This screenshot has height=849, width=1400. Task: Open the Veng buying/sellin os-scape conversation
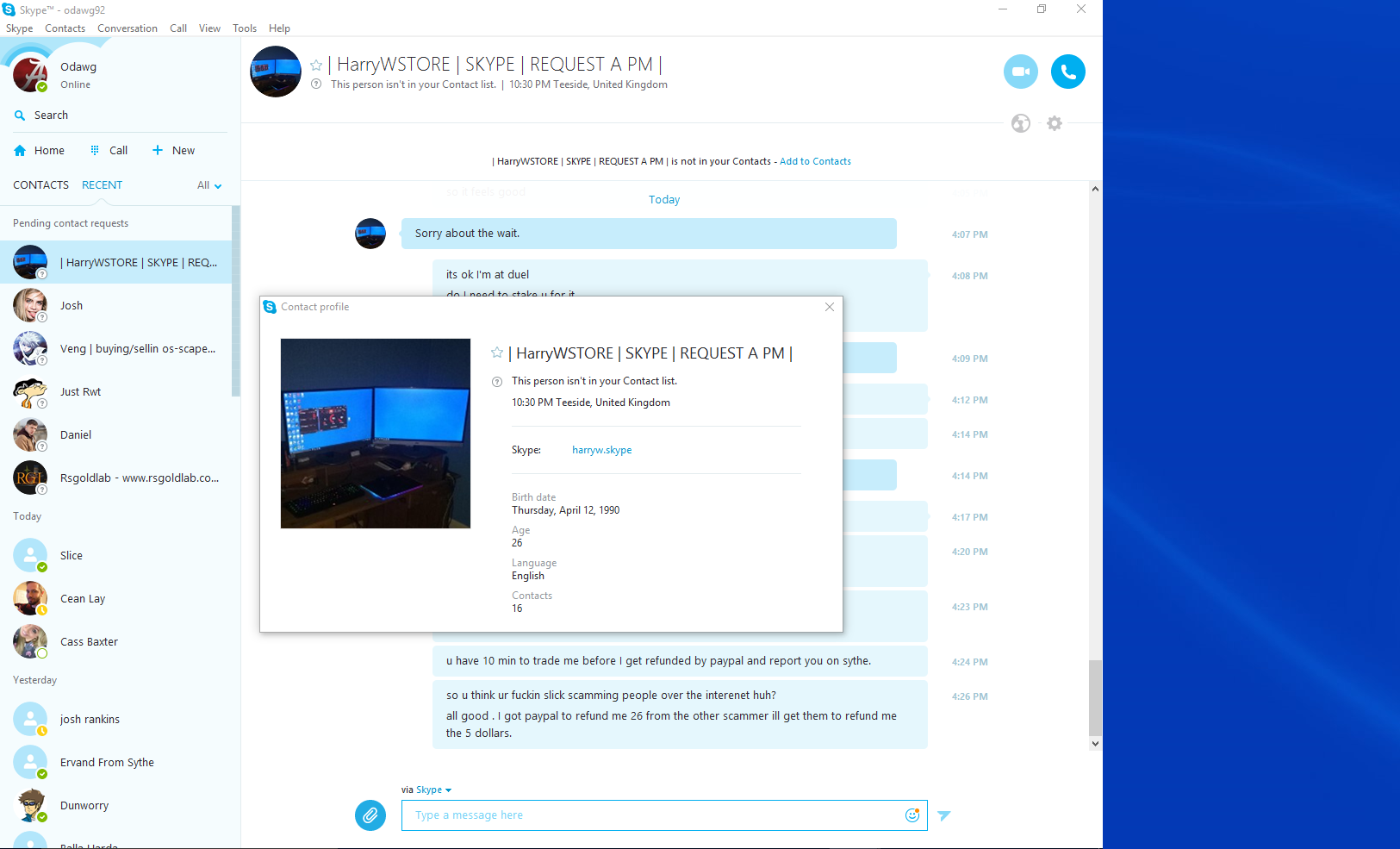coord(116,349)
